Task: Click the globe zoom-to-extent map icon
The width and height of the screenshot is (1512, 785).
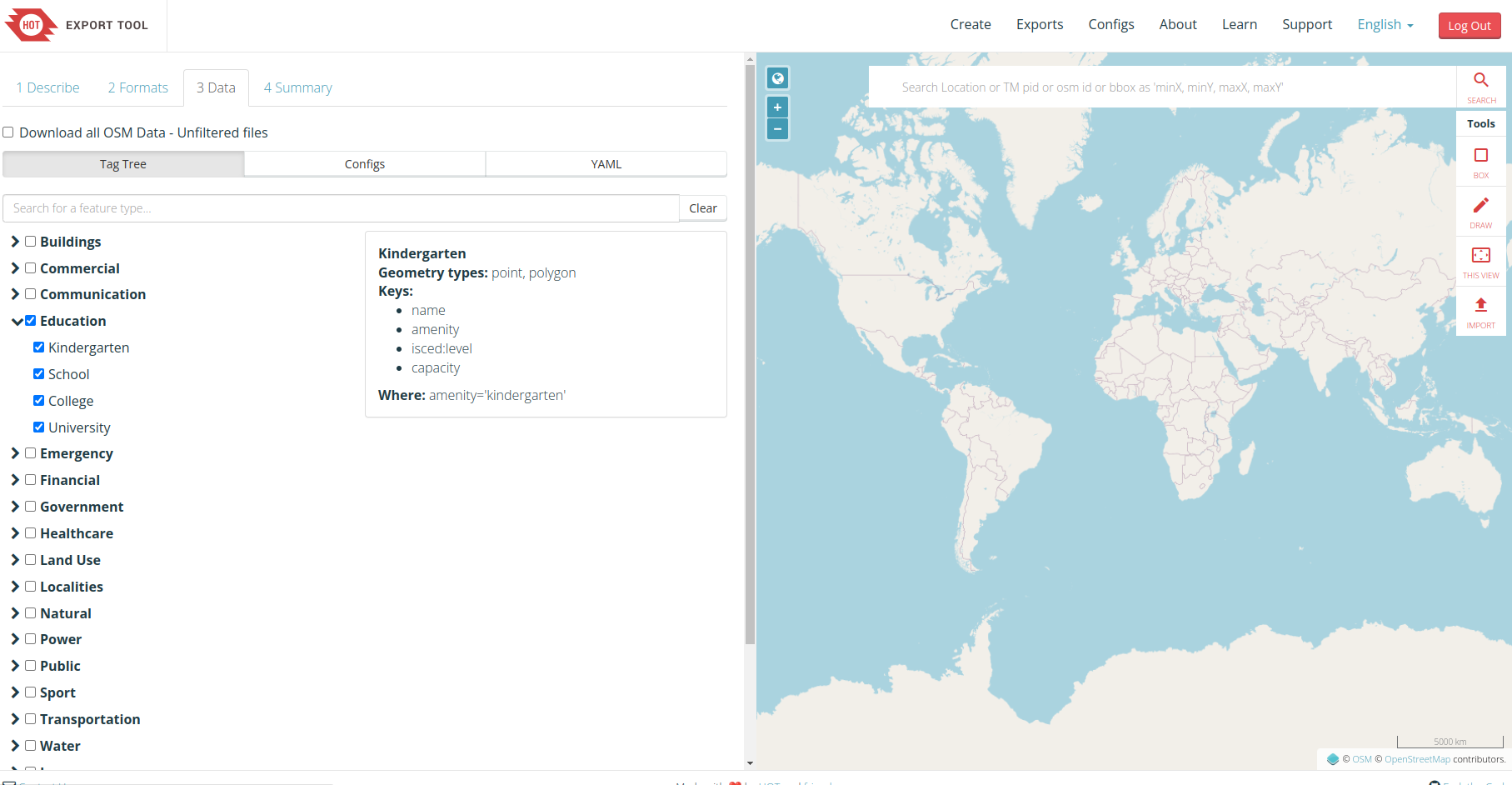Action: pyautogui.click(x=777, y=78)
